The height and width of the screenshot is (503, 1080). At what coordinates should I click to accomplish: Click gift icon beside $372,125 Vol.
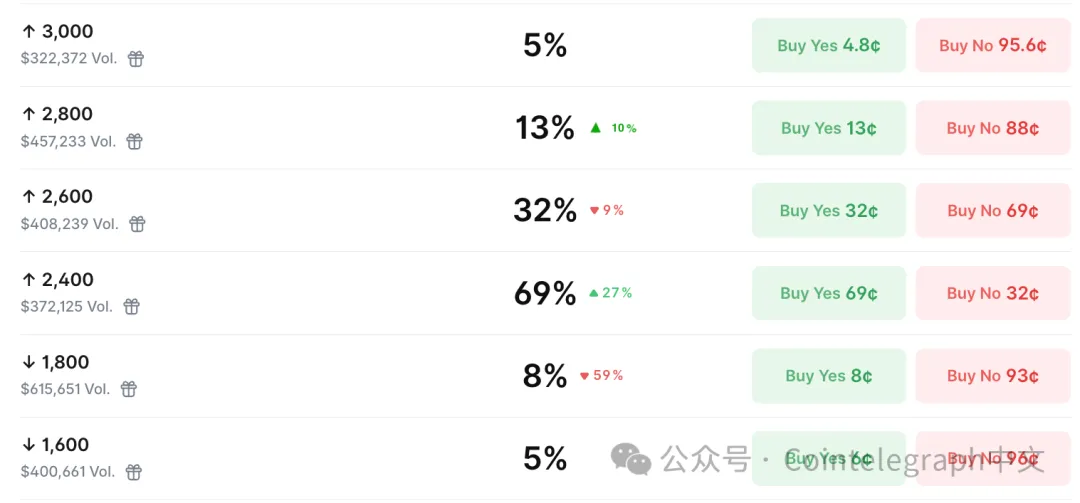(131, 307)
